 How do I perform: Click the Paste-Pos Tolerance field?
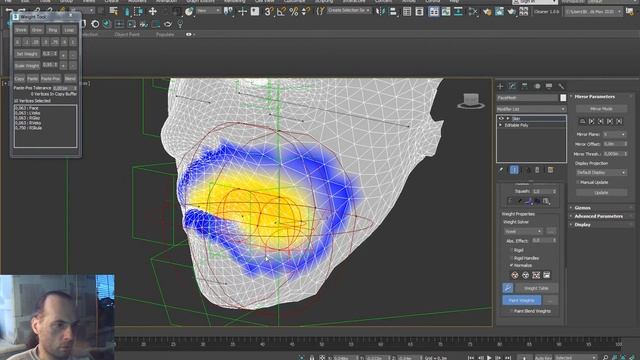point(65,88)
